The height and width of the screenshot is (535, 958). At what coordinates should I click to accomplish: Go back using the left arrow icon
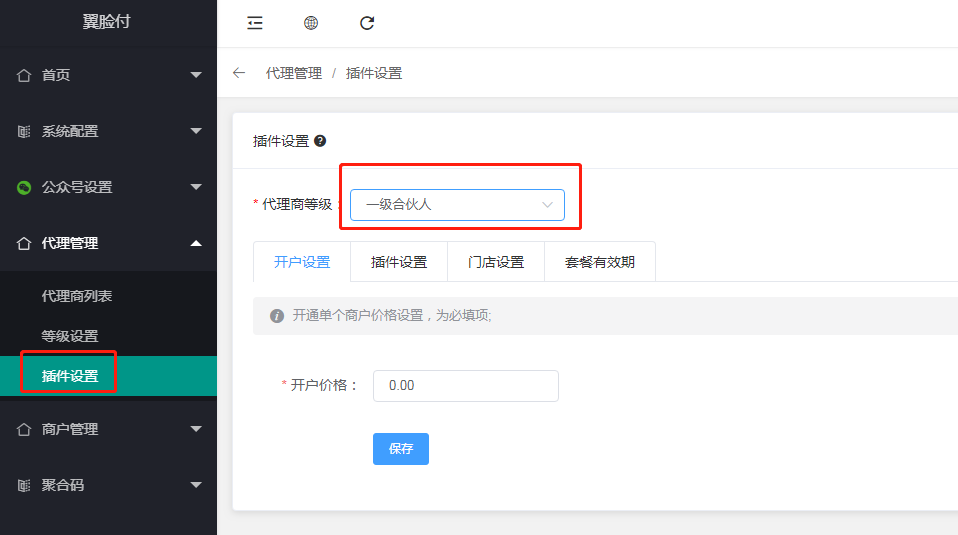(239, 73)
